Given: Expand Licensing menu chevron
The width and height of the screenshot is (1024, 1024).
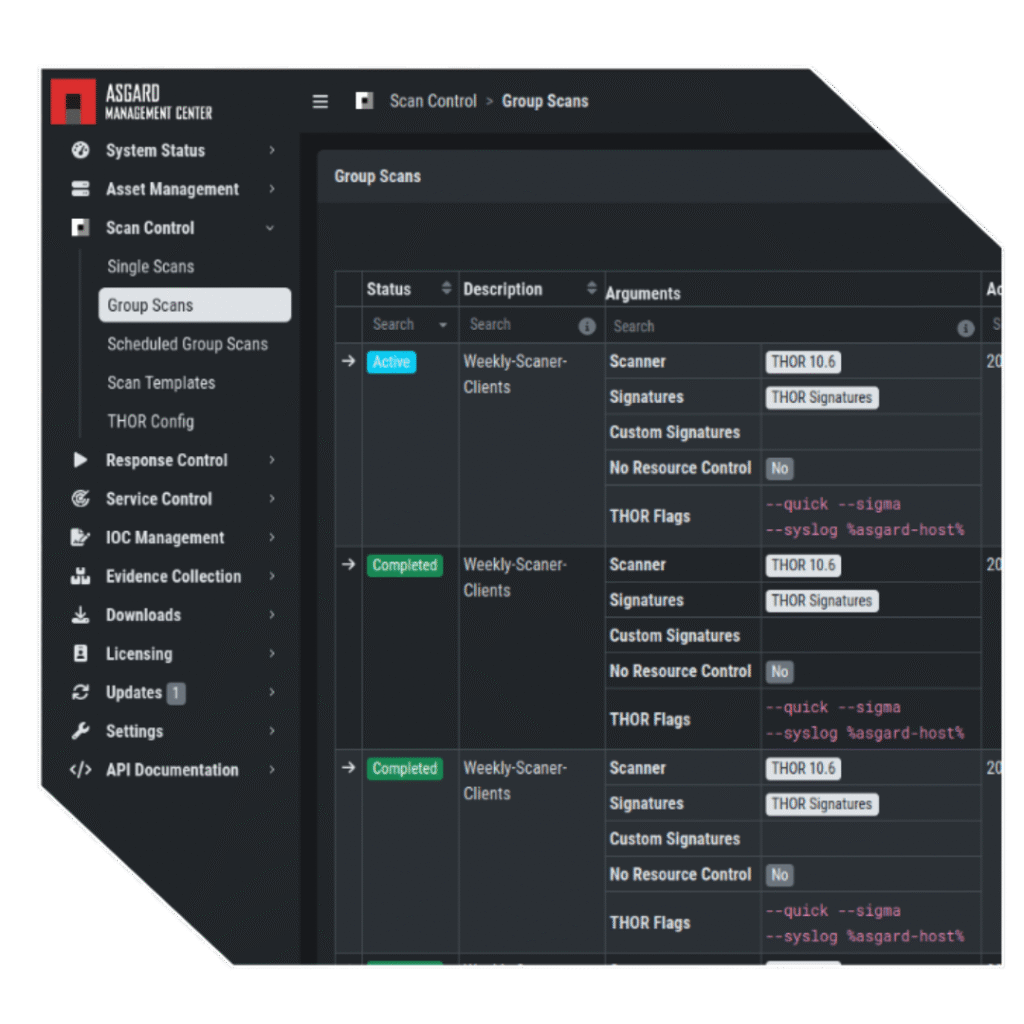Looking at the screenshot, I should pos(272,653).
